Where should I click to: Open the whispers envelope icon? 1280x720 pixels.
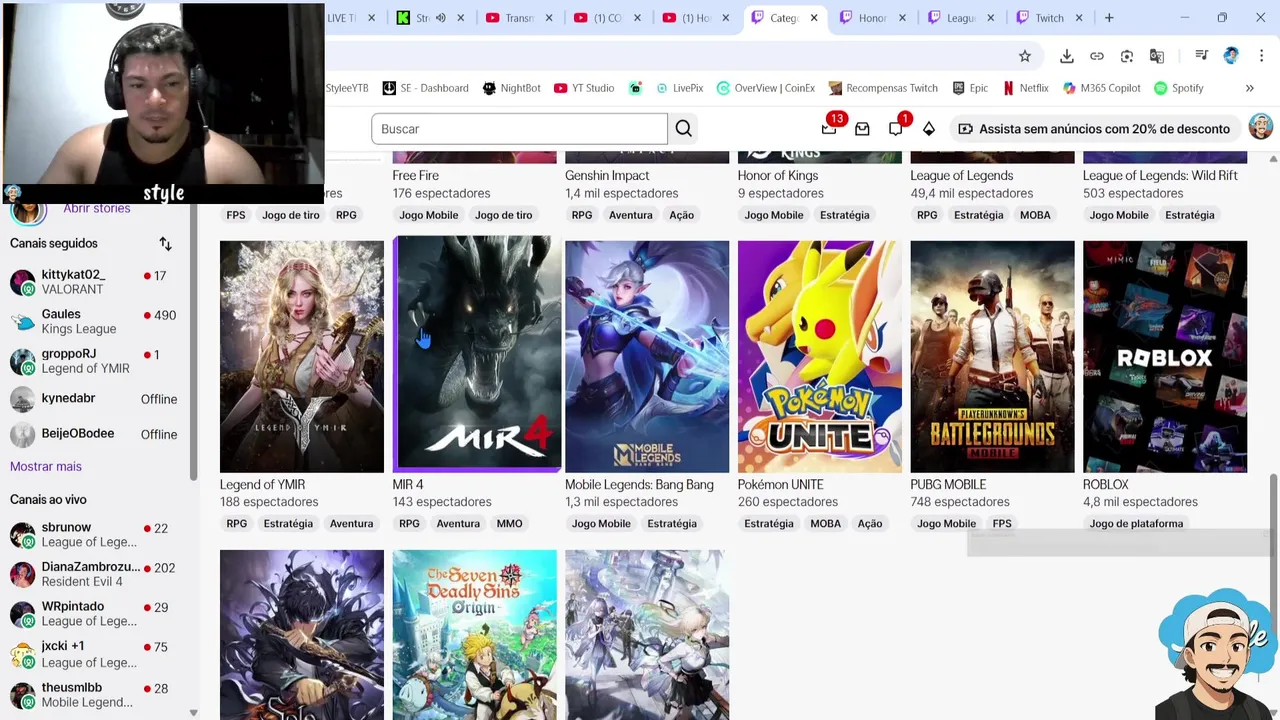tap(862, 129)
